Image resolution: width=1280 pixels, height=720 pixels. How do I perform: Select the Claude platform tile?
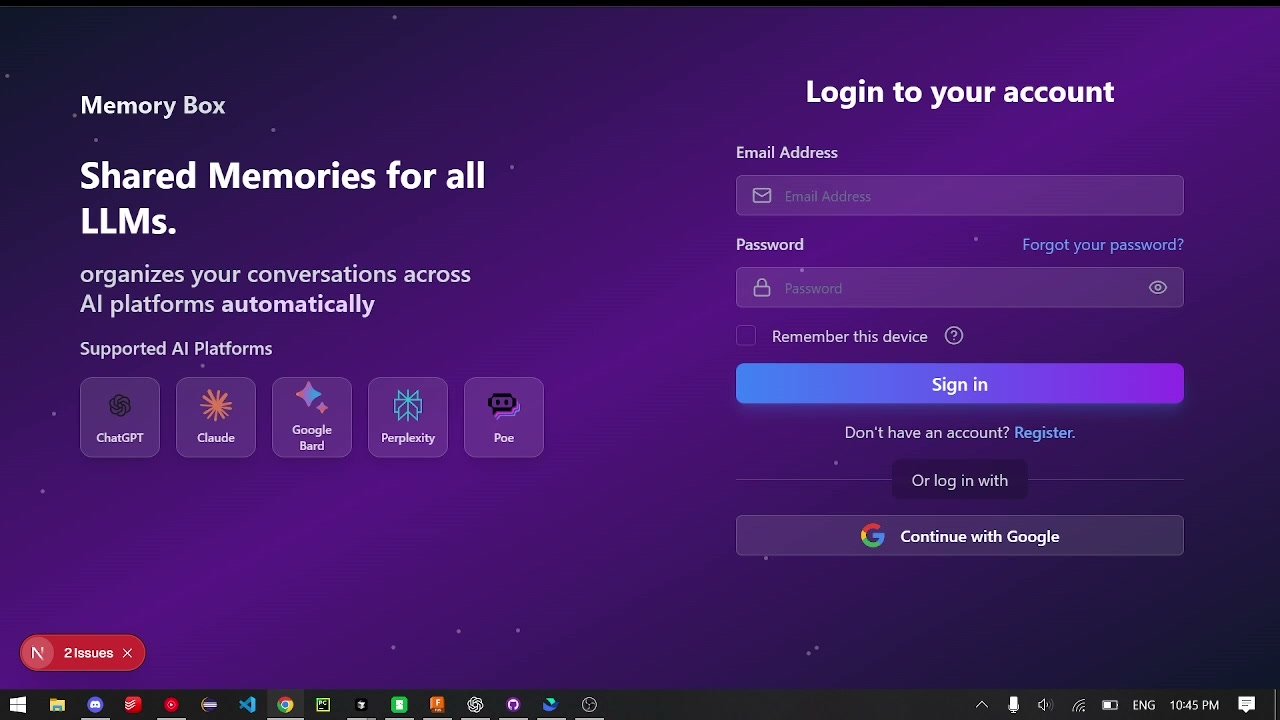(x=216, y=417)
